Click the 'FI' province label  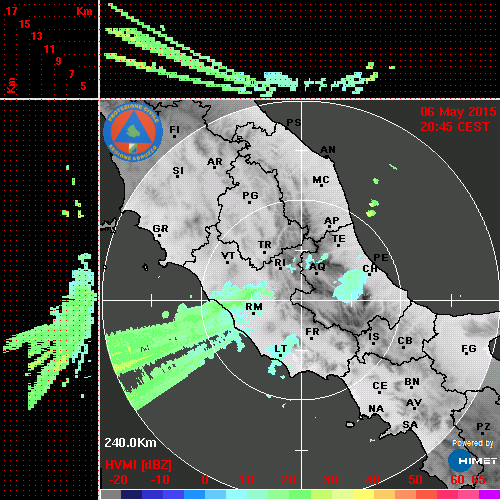click(x=175, y=129)
